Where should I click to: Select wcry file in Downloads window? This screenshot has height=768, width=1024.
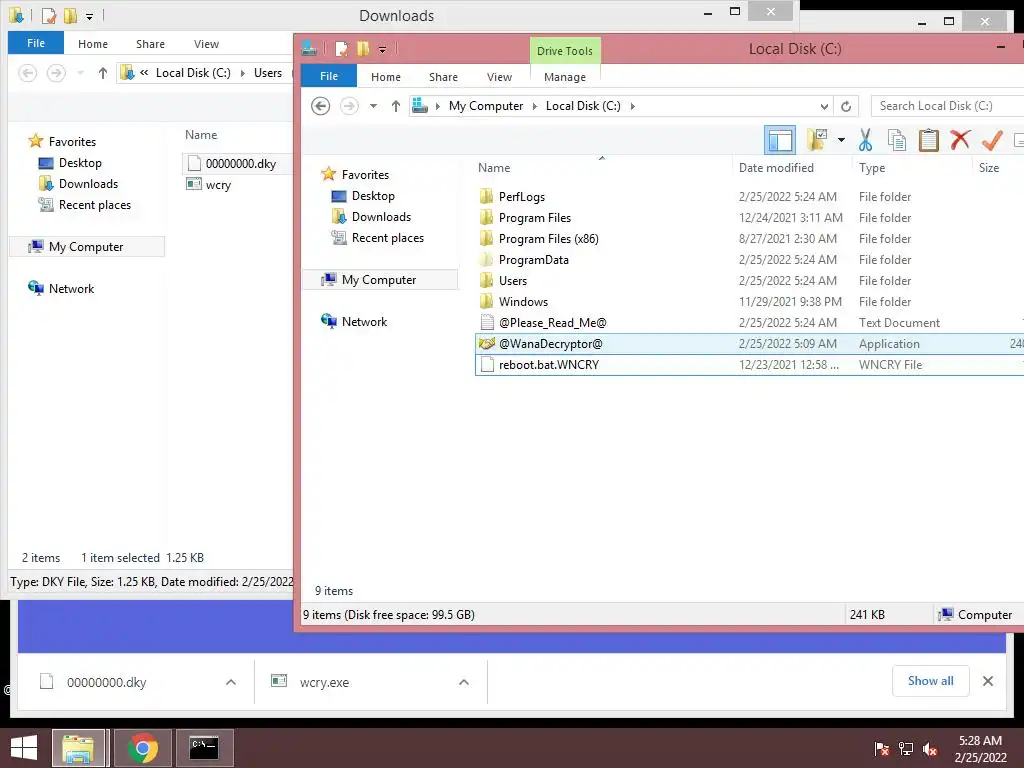coord(217,185)
